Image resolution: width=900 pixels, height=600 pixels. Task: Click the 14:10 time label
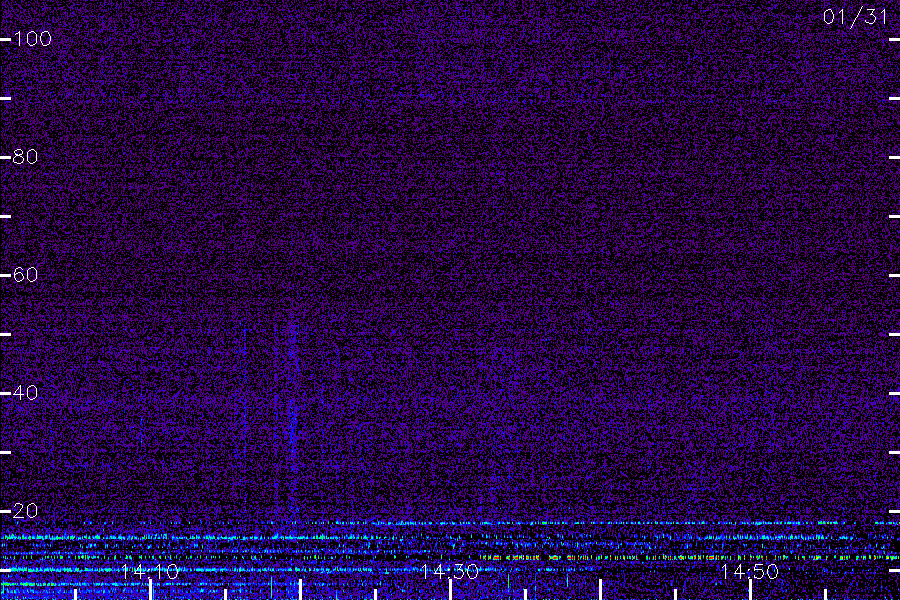[x=150, y=571]
